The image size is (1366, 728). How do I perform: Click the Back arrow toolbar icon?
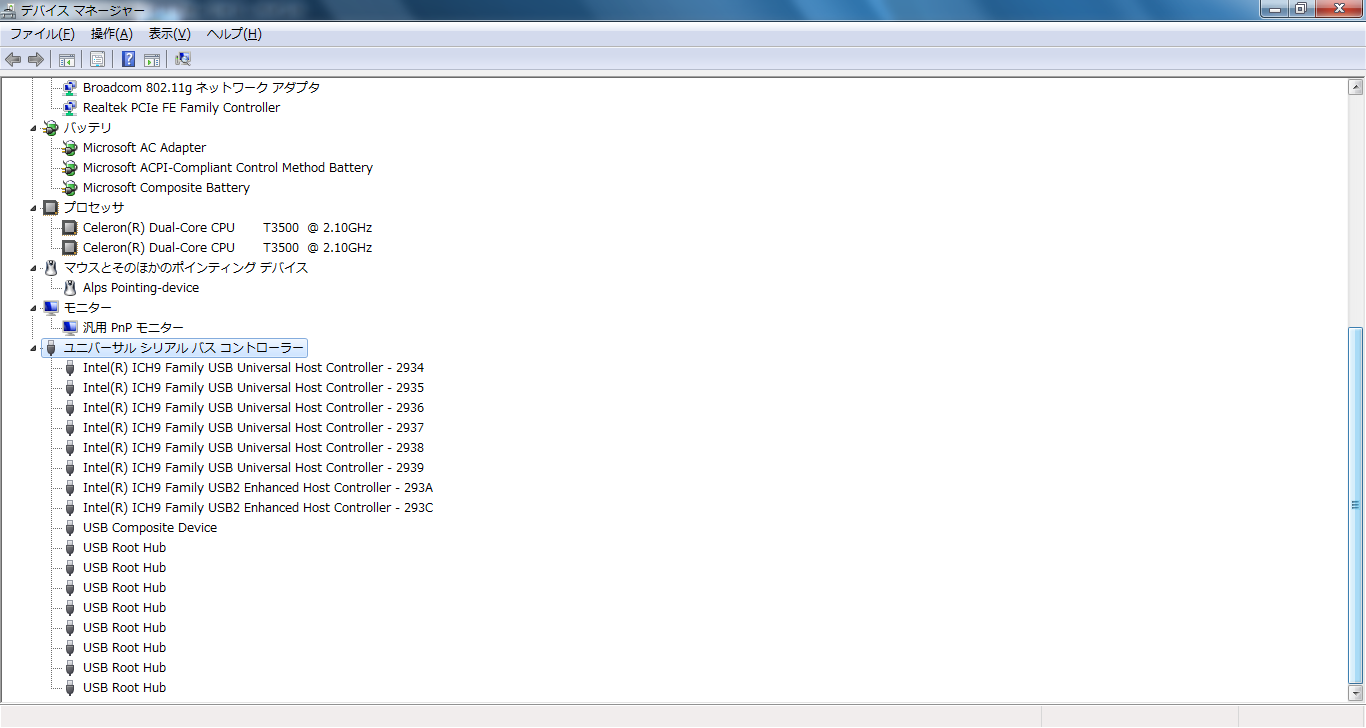pyautogui.click(x=13, y=59)
